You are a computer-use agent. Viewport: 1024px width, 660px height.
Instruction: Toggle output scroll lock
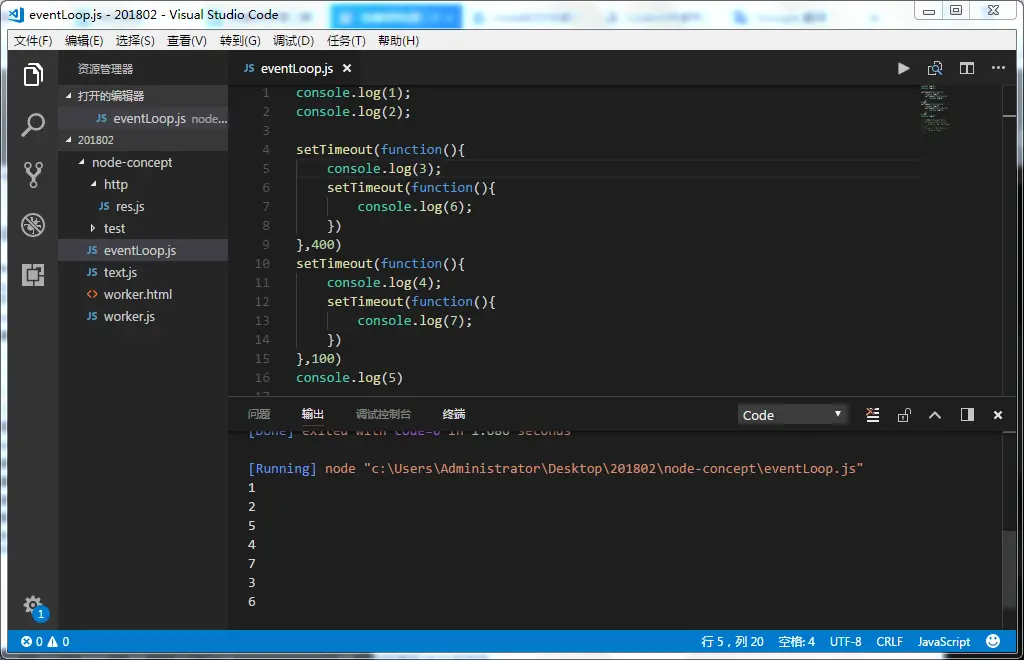point(904,415)
